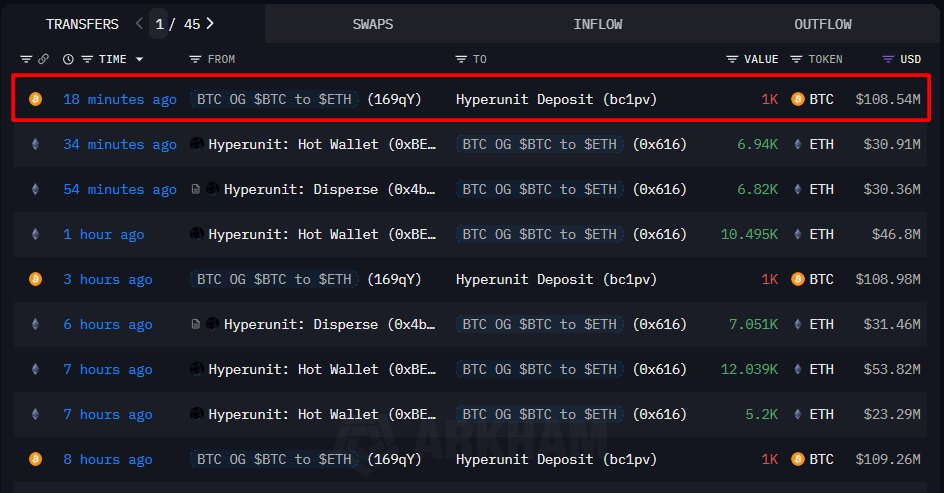Click BTC token icon in $108.98M row

pos(797,279)
